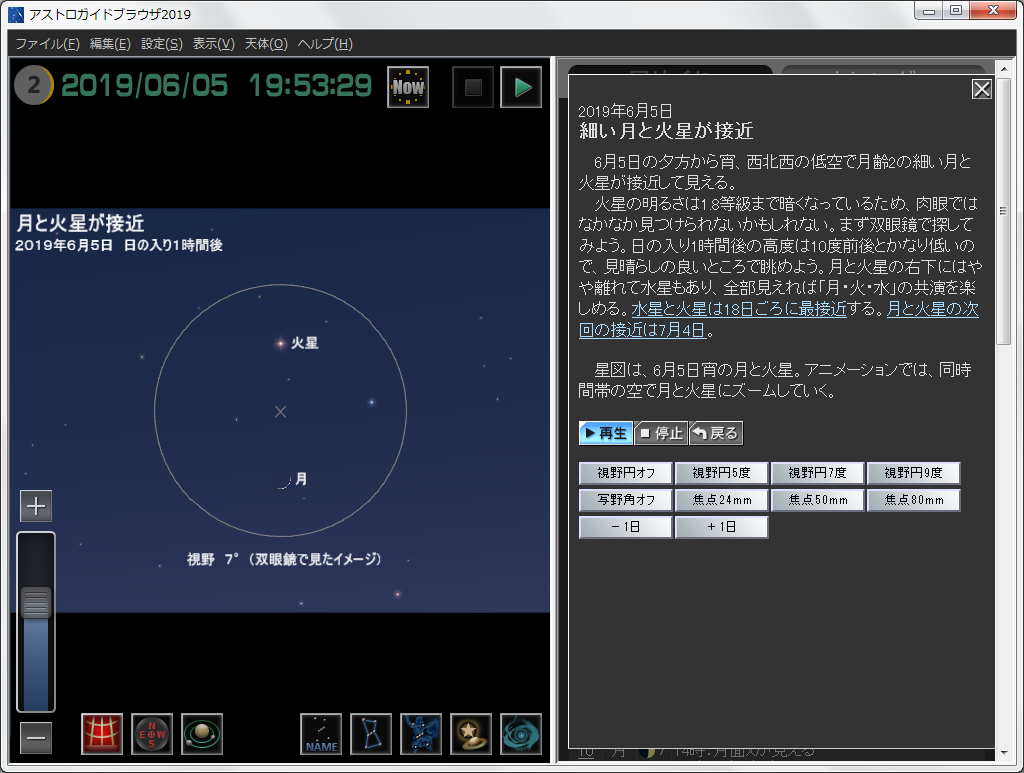
Task: Start the sky animation with the green play button
Action: click(521, 87)
